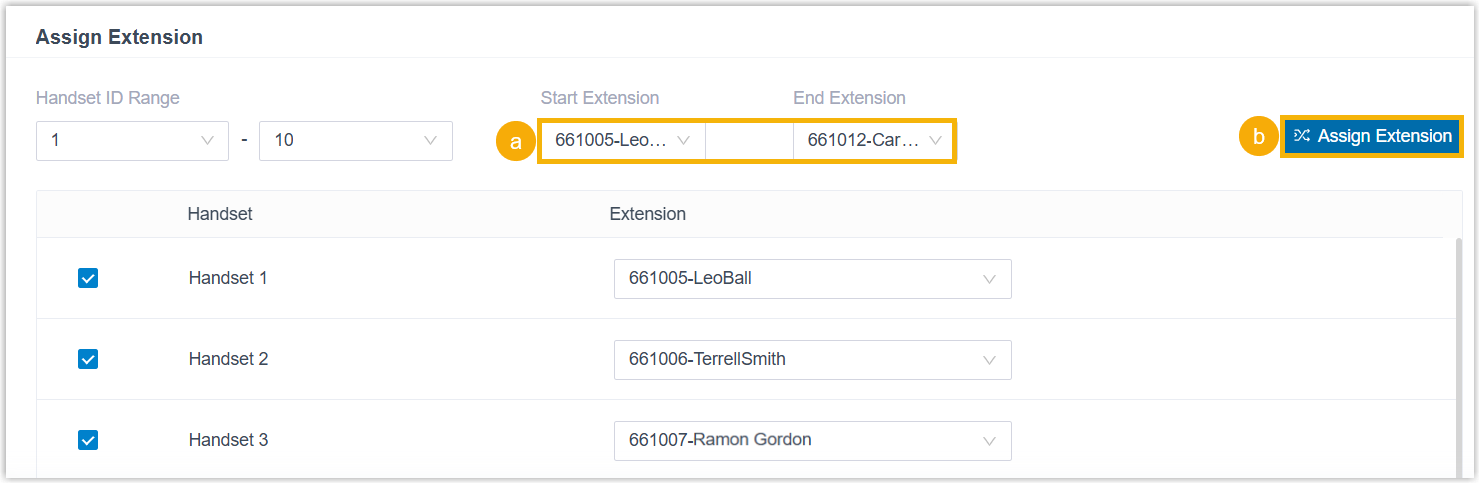
Task: Expand the 661005-LeoBall extension dropdown
Action: coord(811,279)
